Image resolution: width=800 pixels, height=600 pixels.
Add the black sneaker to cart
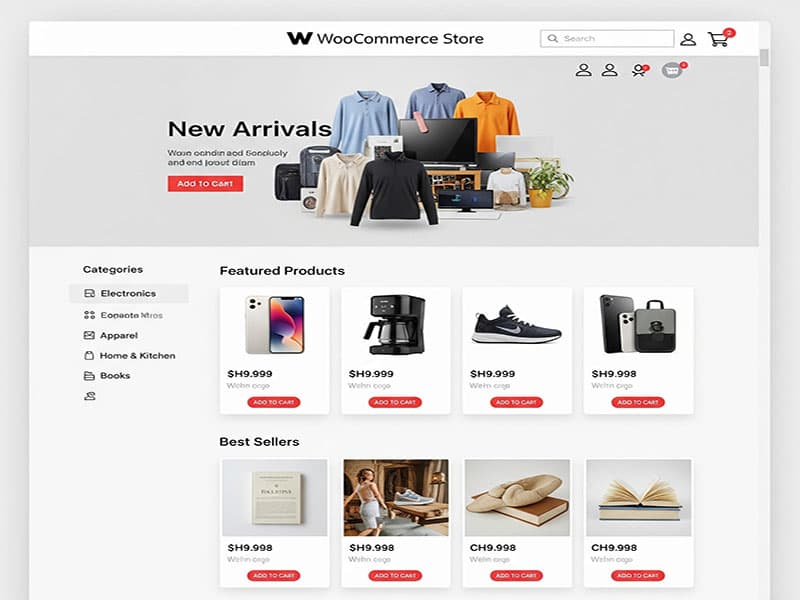516,402
